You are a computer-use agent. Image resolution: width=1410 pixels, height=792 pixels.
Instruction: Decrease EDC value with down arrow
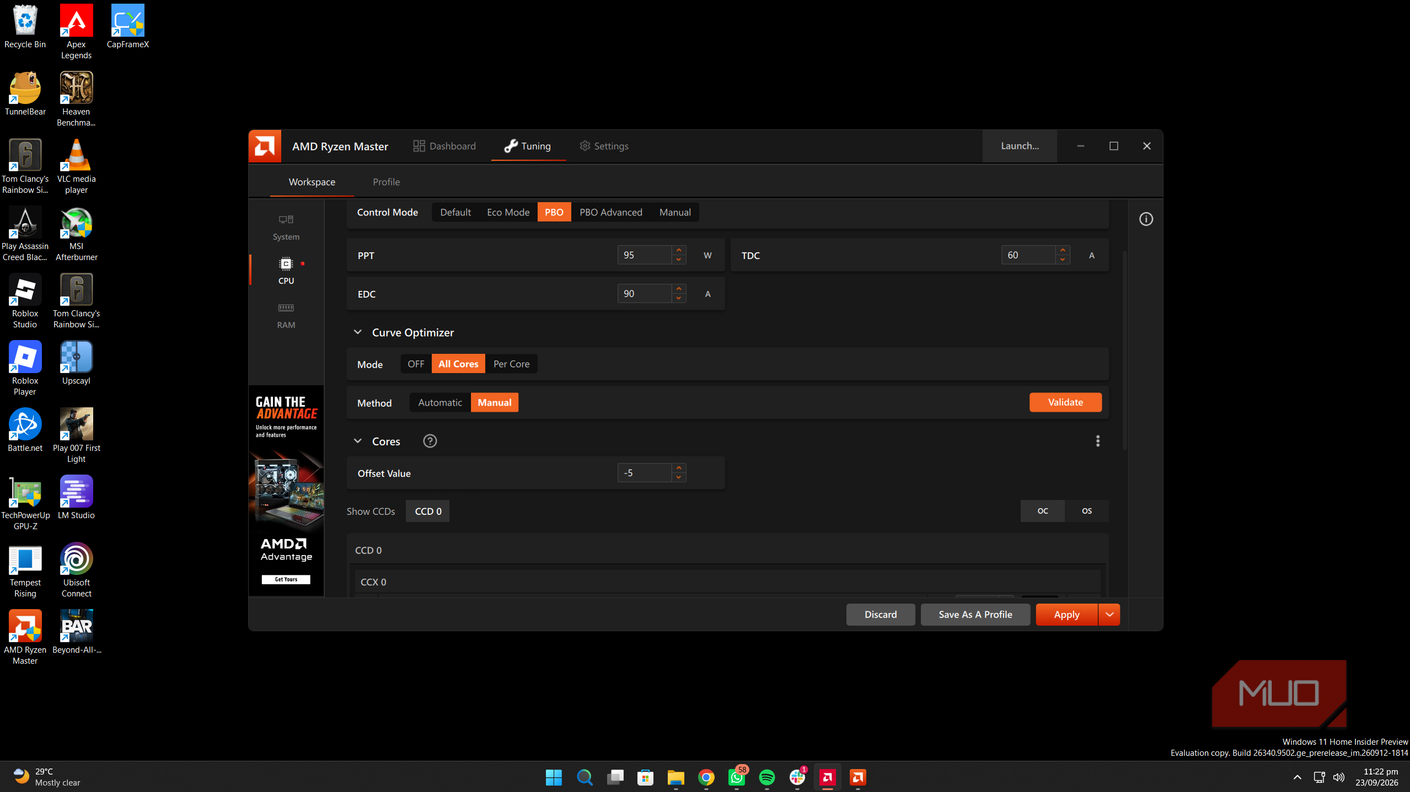tap(679, 298)
